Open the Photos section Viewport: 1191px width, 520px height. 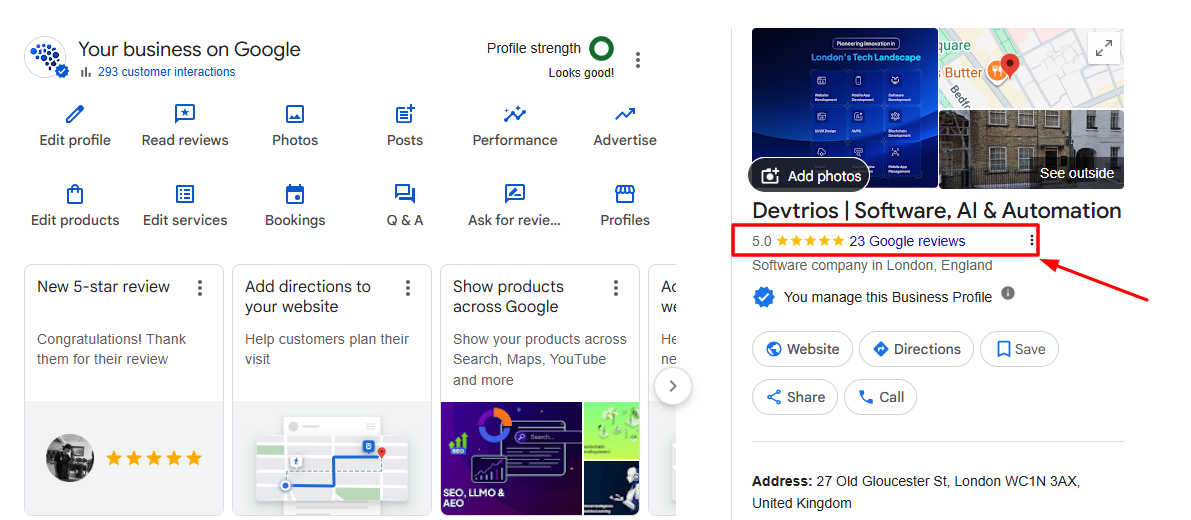pyautogui.click(x=295, y=126)
